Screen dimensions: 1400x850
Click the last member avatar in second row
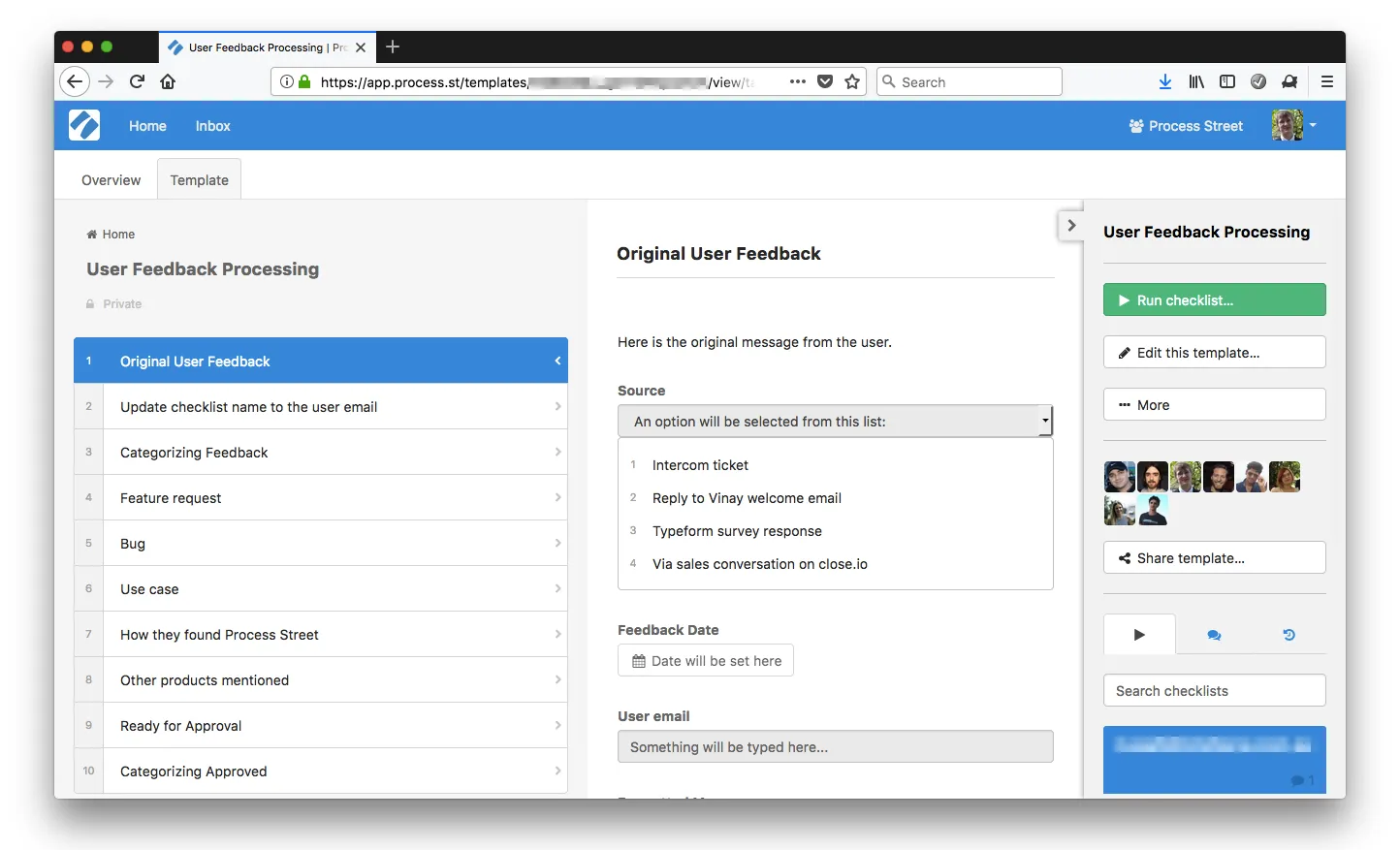(1153, 510)
